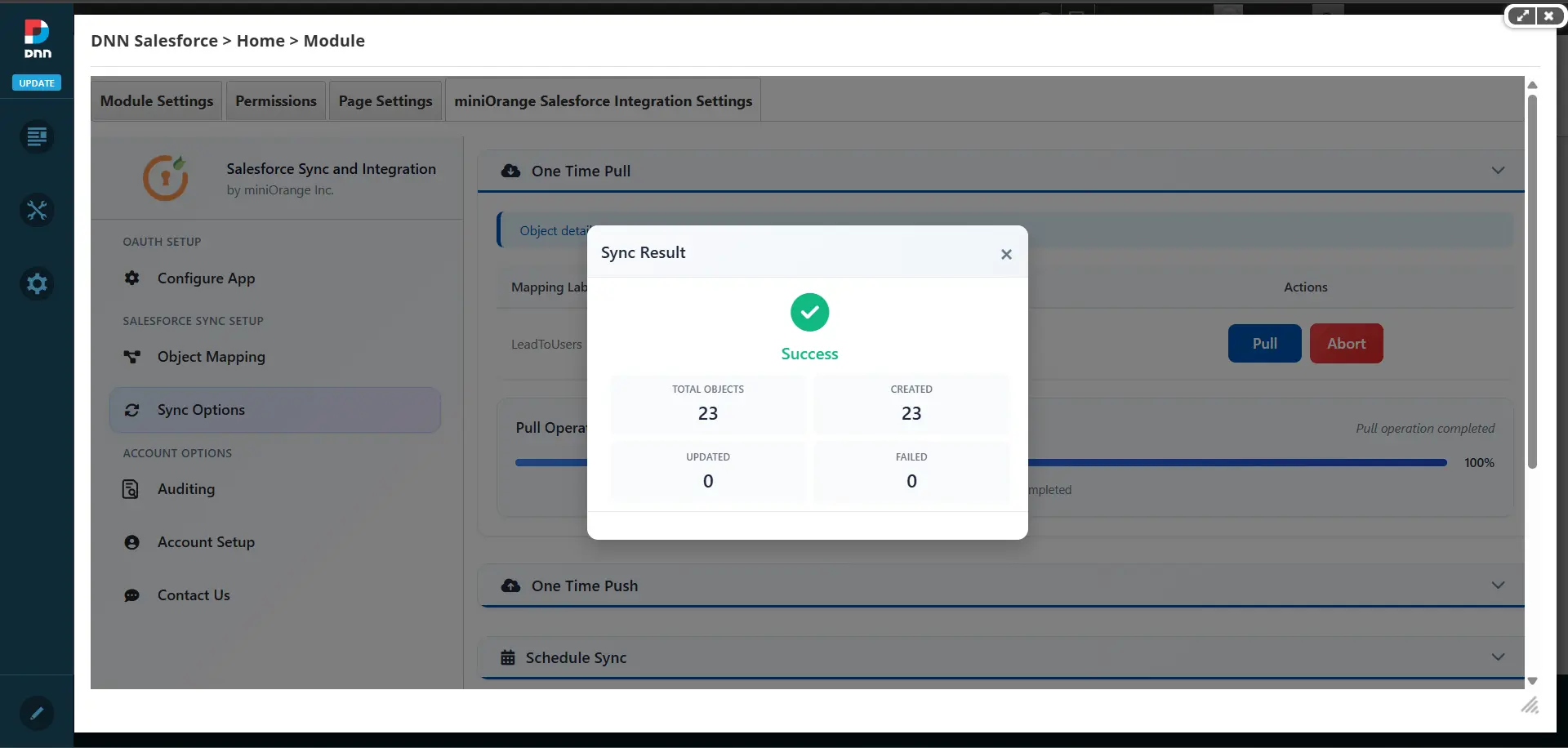Switch to Module Settings tab
The image size is (1568, 748).
tap(157, 100)
